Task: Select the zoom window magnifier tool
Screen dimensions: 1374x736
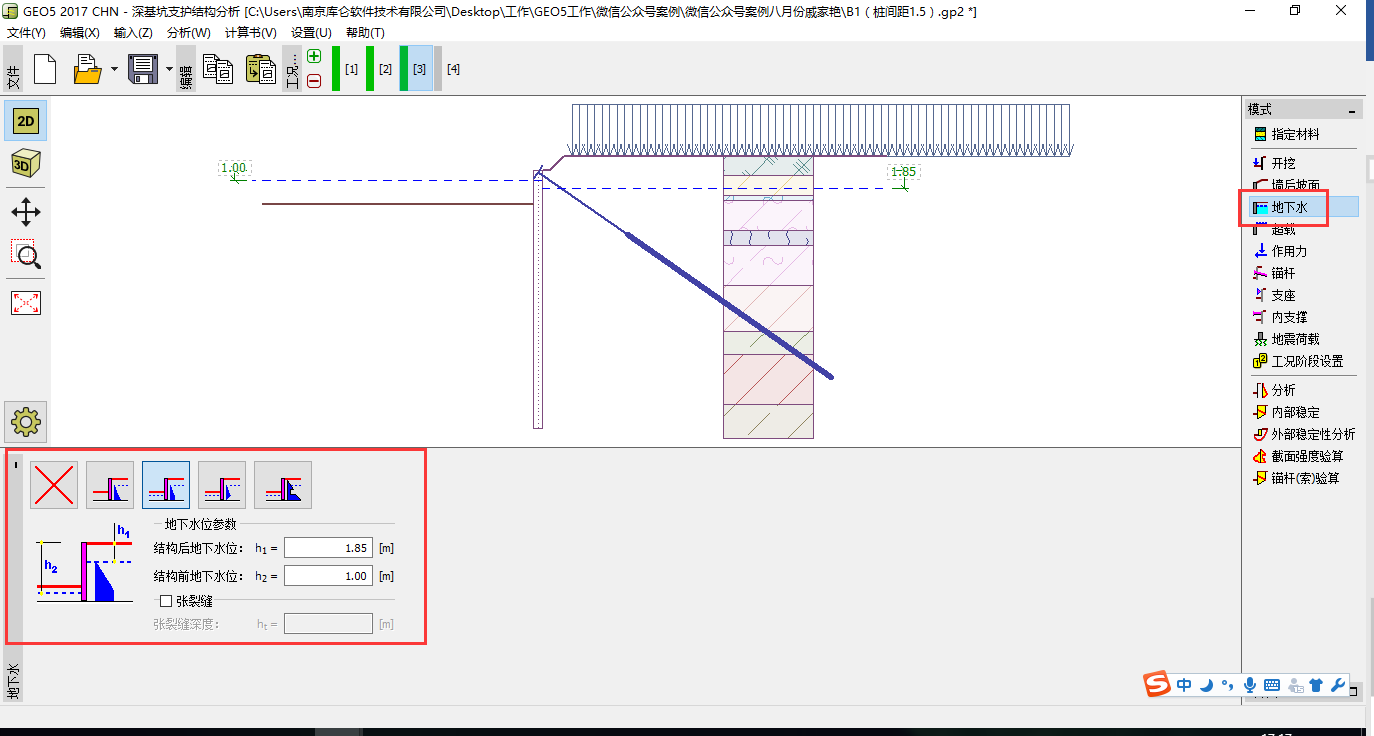Action: tap(25, 254)
